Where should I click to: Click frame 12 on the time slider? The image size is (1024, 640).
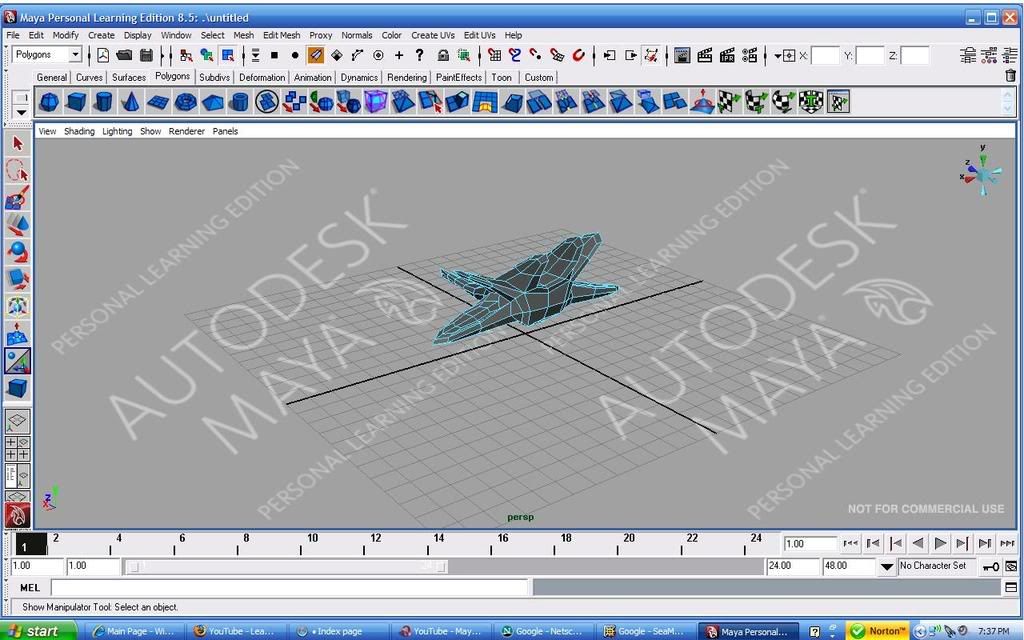[376, 543]
